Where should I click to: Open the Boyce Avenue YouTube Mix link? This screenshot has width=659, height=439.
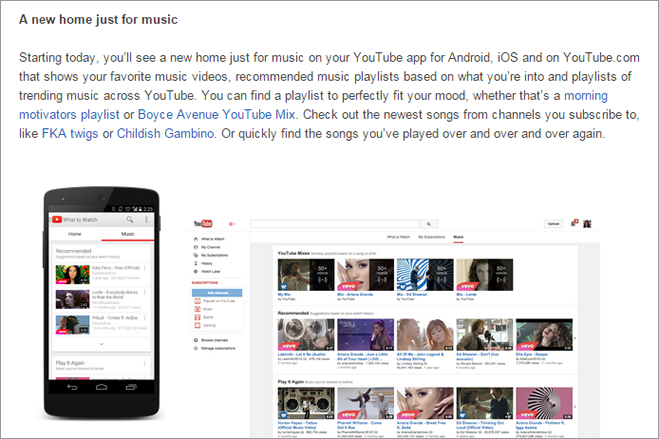pos(217,114)
